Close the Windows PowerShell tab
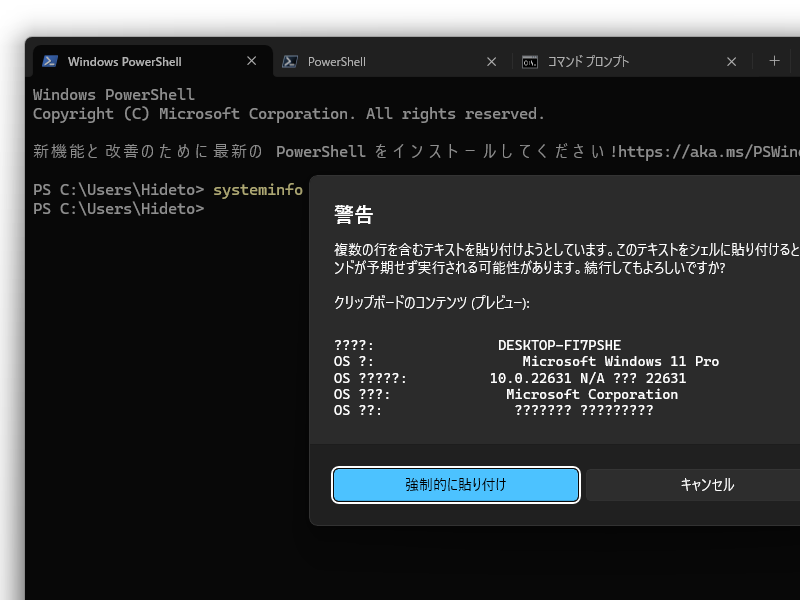Viewport: 800px width, 600px height. pos(251,61)
